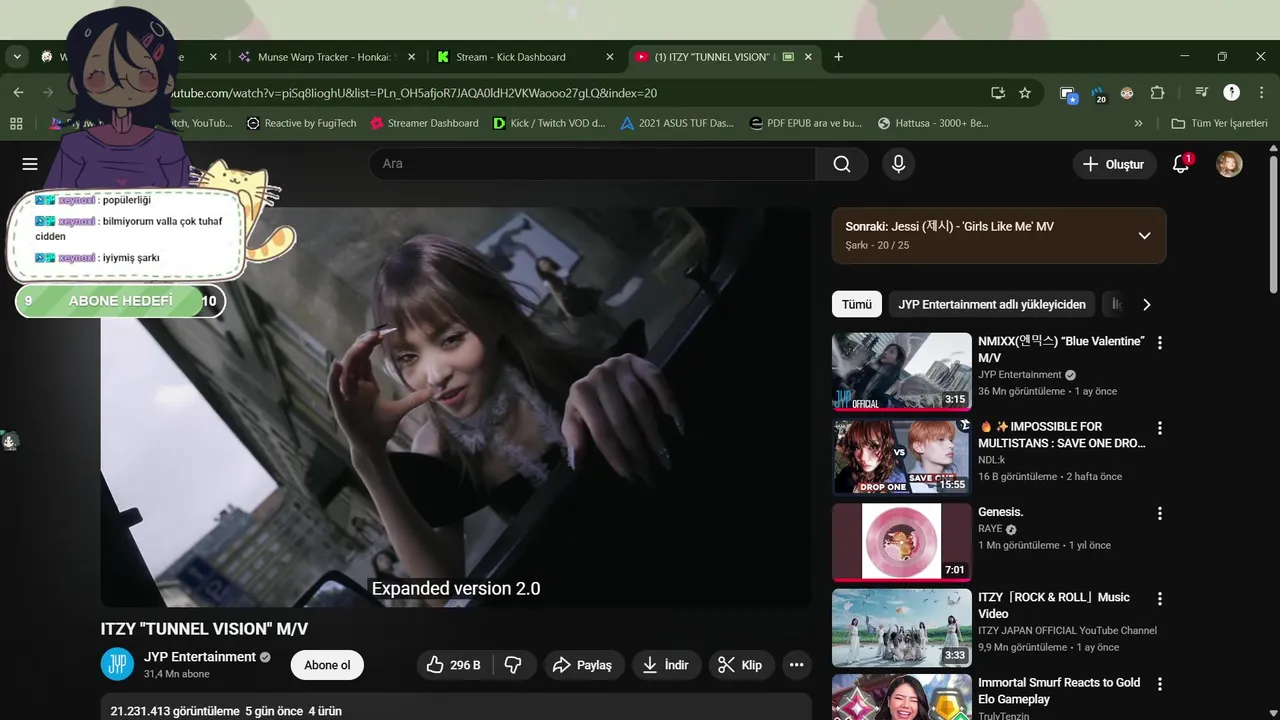Install the app from the address bar icon
This screenshot has height=720, width=1280.
(997, 93)
